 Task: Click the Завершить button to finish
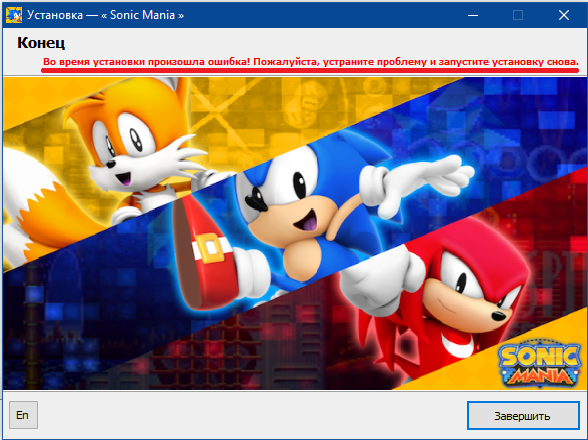(523, 416)
